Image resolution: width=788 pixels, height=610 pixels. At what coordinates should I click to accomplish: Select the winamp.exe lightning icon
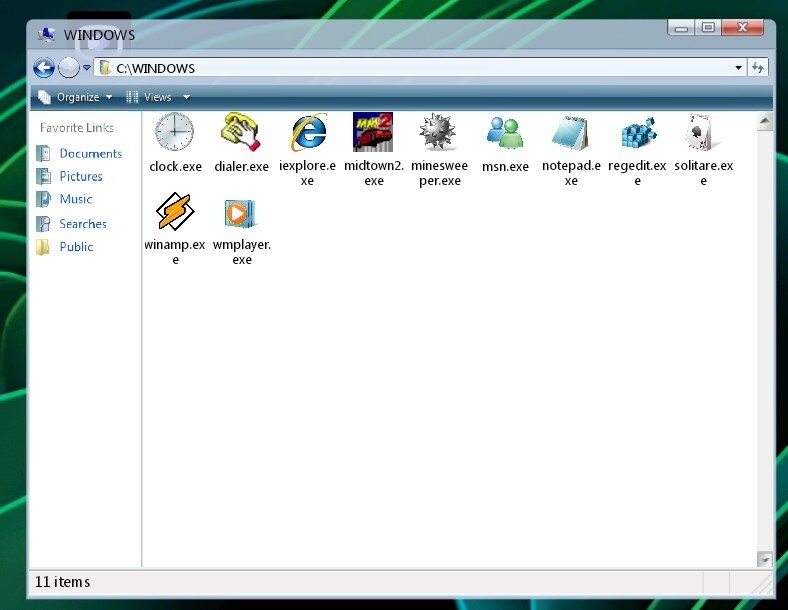click(174, 211)
